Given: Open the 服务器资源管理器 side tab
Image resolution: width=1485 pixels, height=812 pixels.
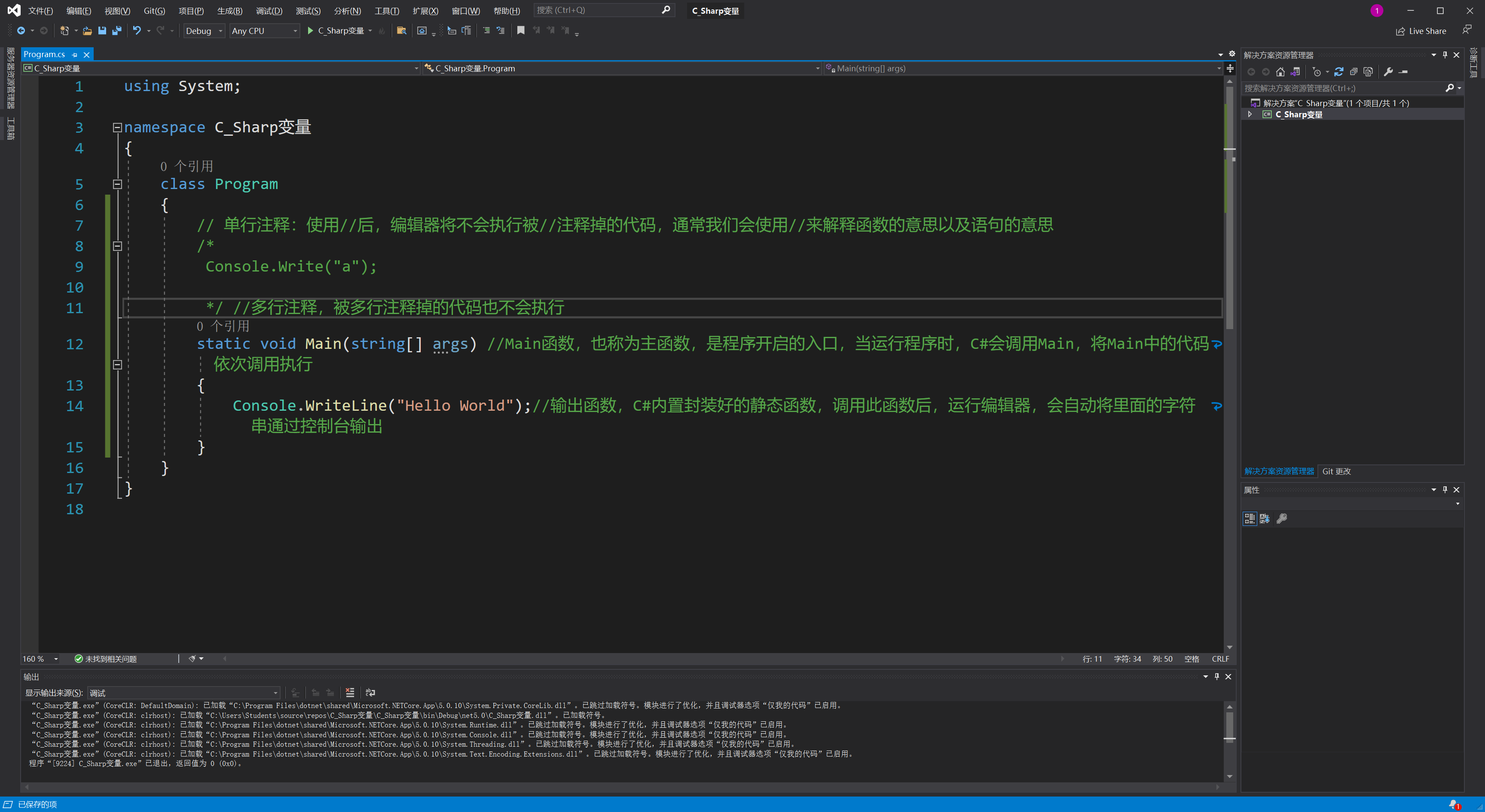Looking at the screenshot, I should coord(10,78).
